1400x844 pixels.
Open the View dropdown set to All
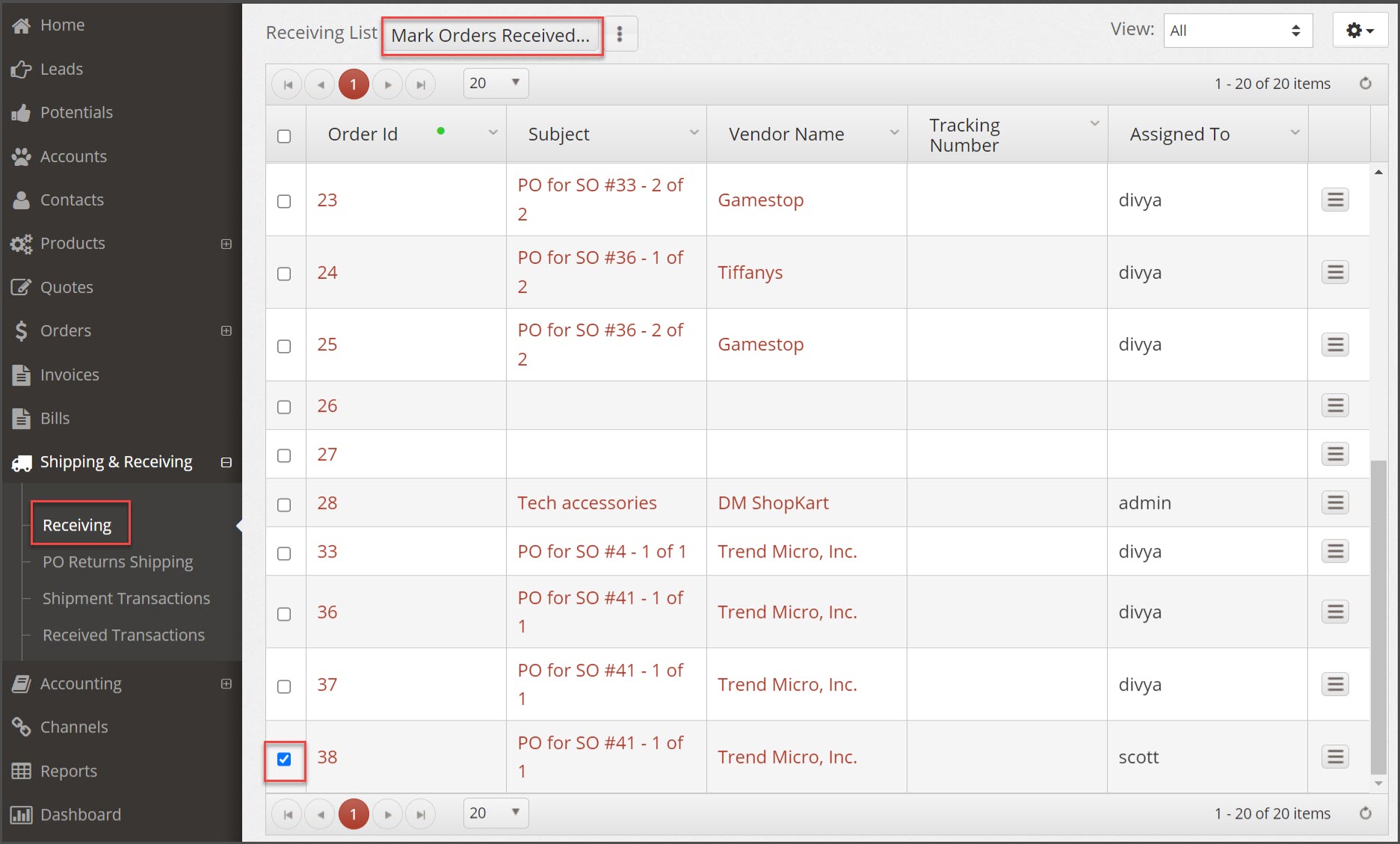pyautogui.click(x=1238, y=31)
